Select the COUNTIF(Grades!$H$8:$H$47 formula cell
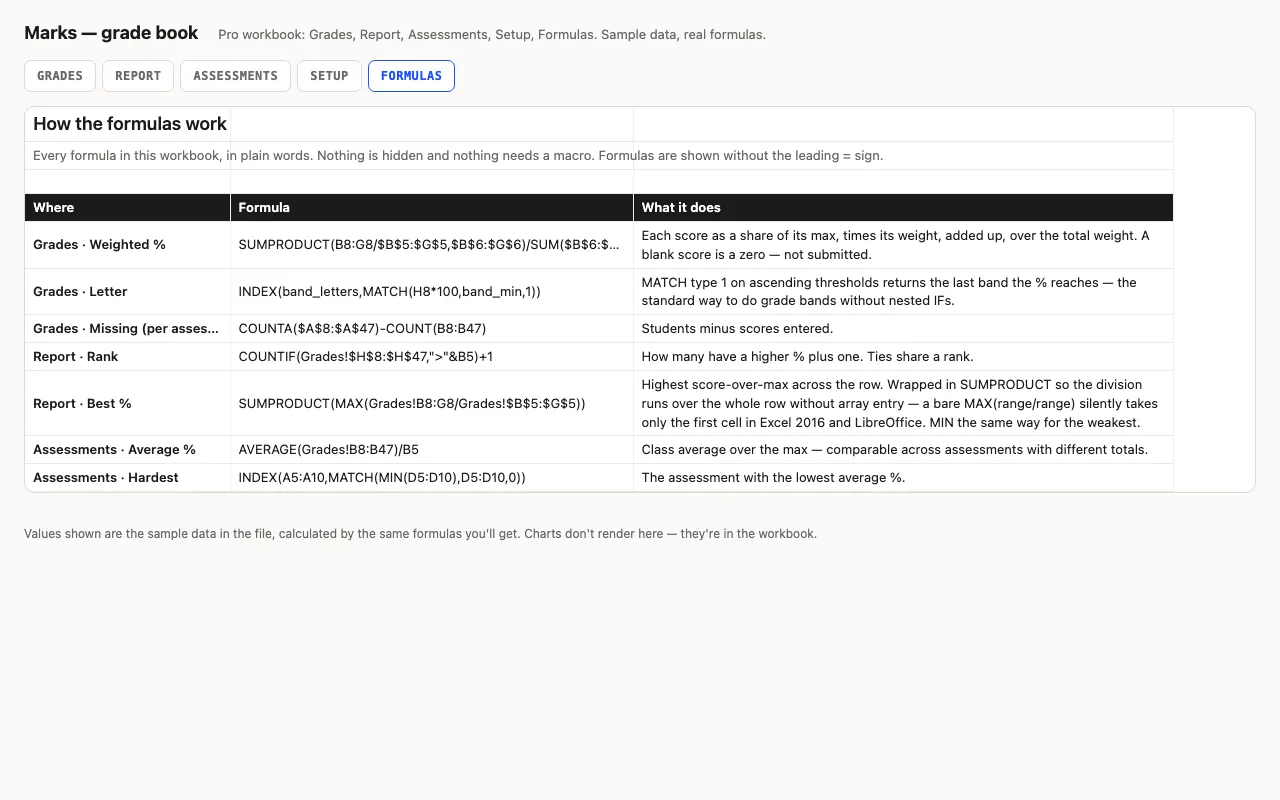This screenshot has width=1280, height=800. pos(432,357)
